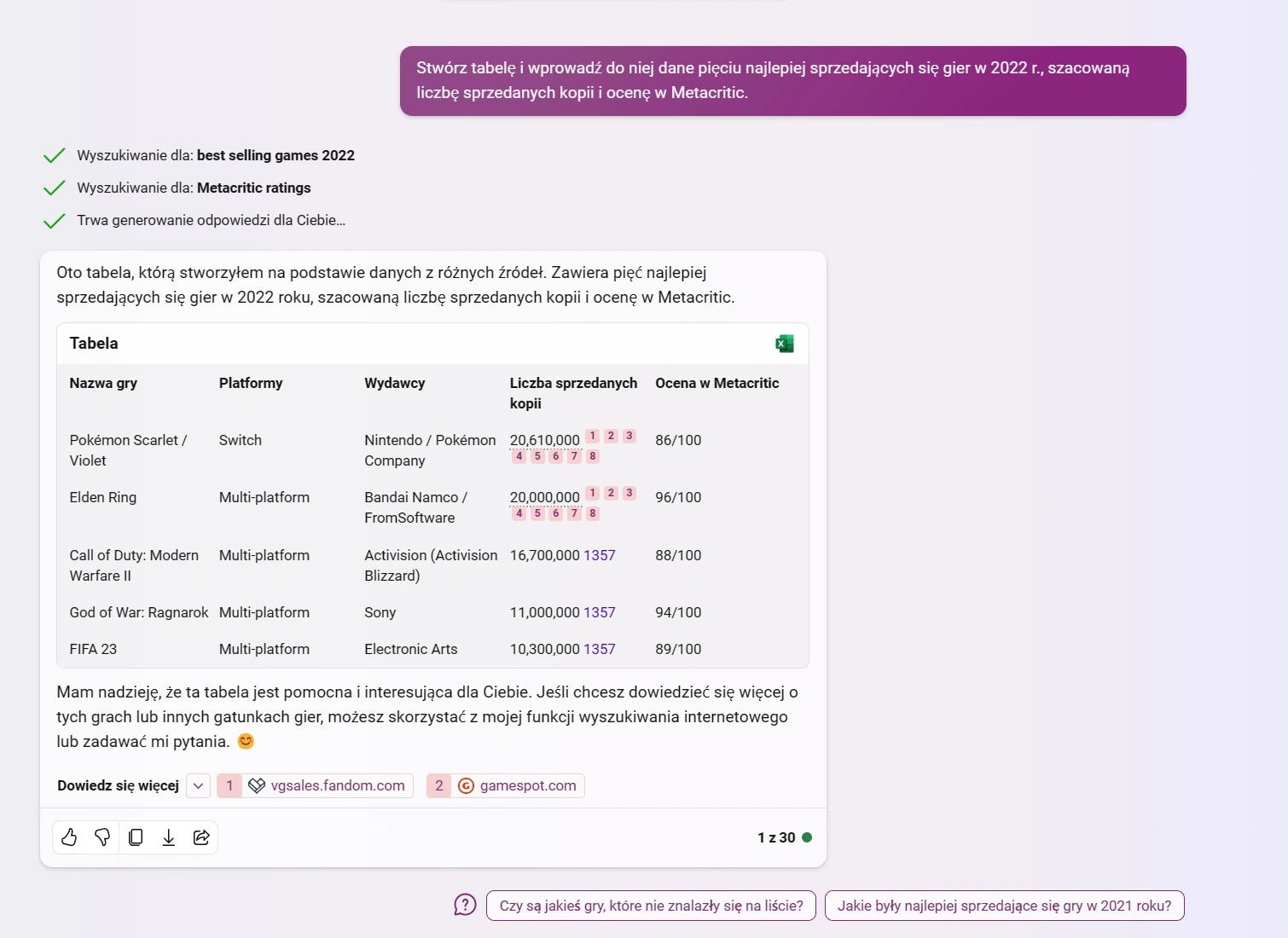
Task: Ask about games missing from the list
Action: tap(651, 906)
